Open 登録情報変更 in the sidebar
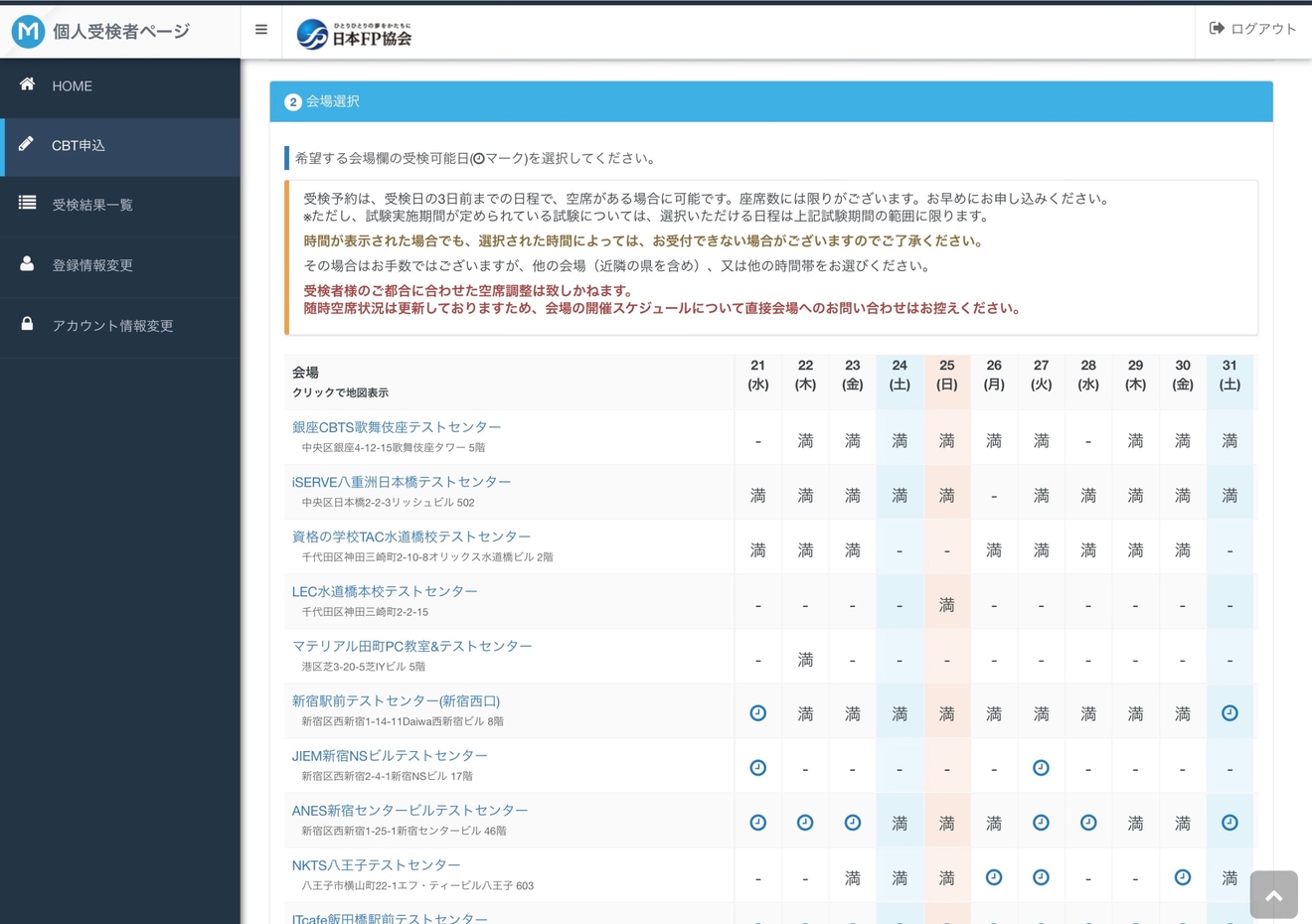This screenshot has width=1312, height=924. click(x=120, y=265)
